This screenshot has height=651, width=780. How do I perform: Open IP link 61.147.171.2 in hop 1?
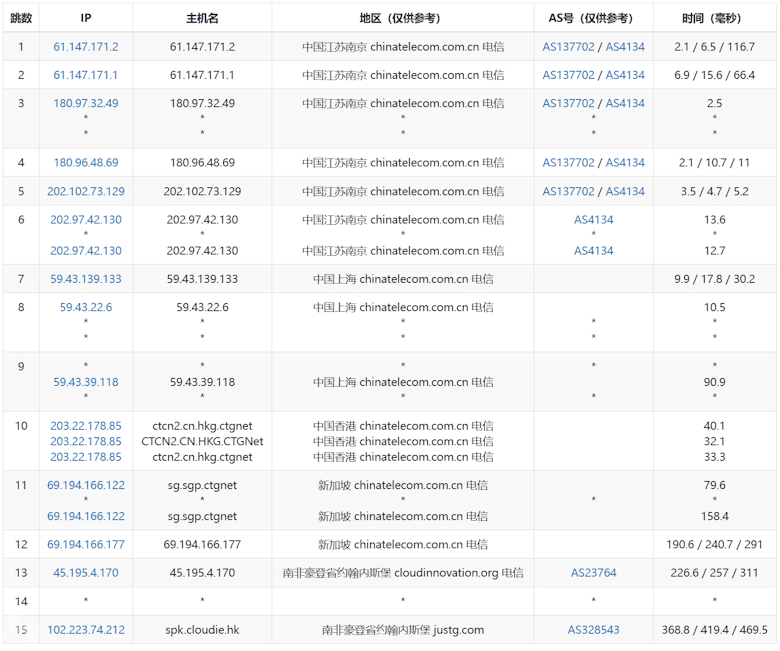pos(86,47)
